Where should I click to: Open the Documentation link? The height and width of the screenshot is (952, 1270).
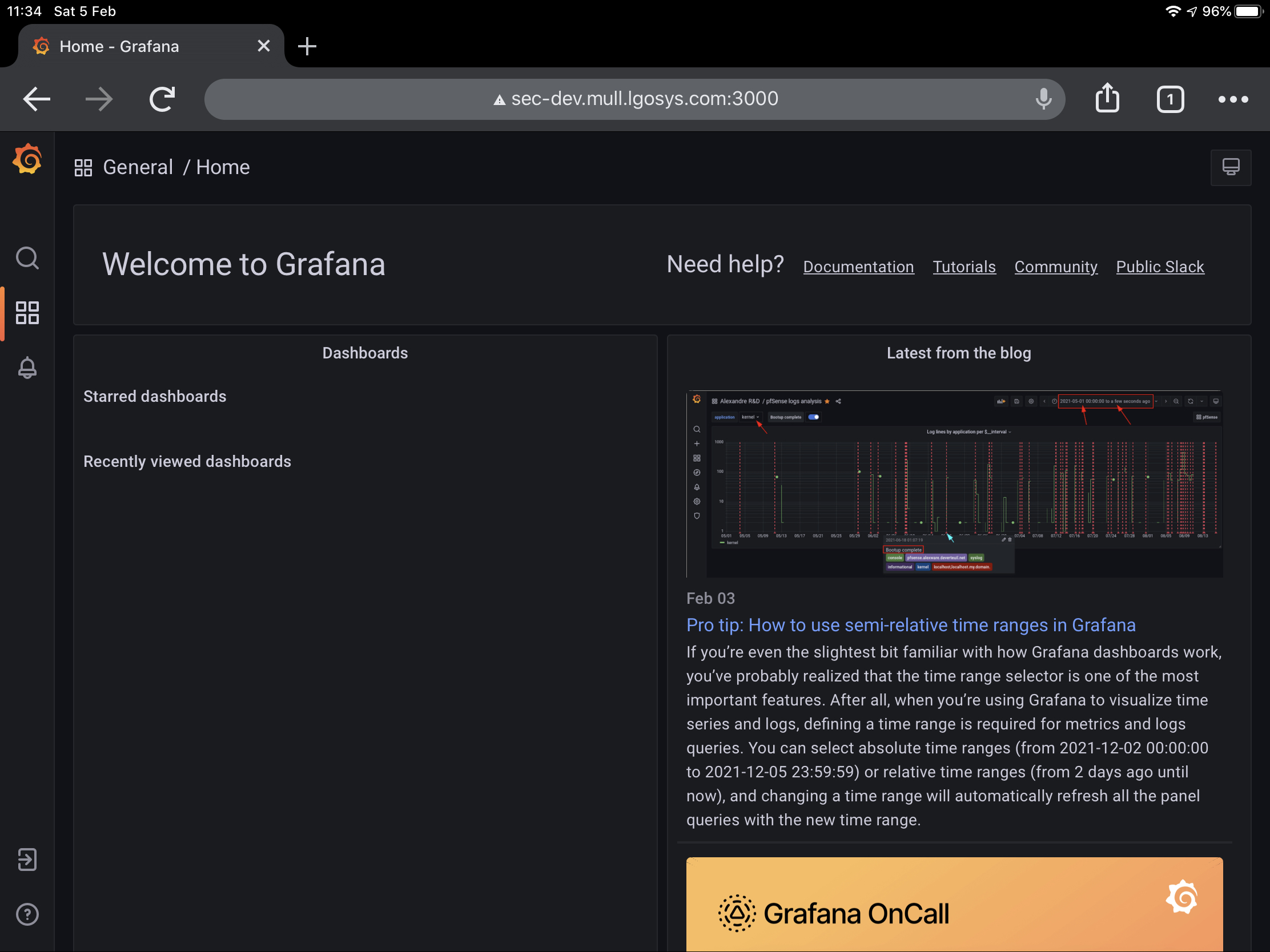[x=858, y=267]
